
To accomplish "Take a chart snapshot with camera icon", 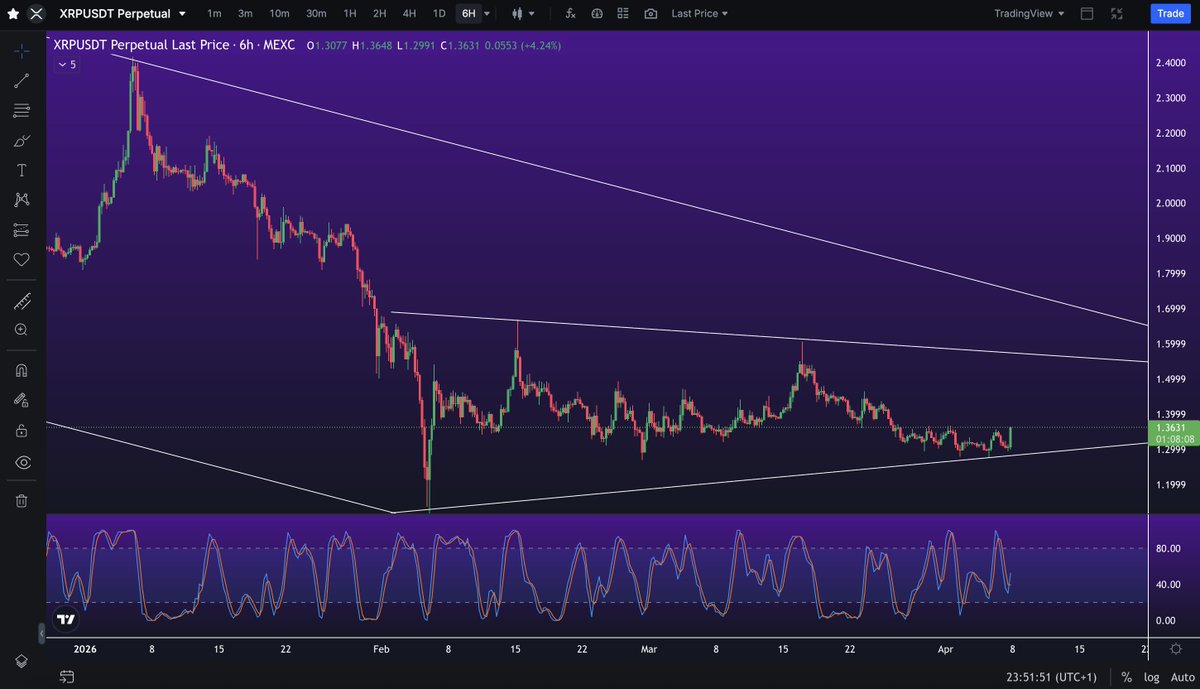I will tap(651, 14).
